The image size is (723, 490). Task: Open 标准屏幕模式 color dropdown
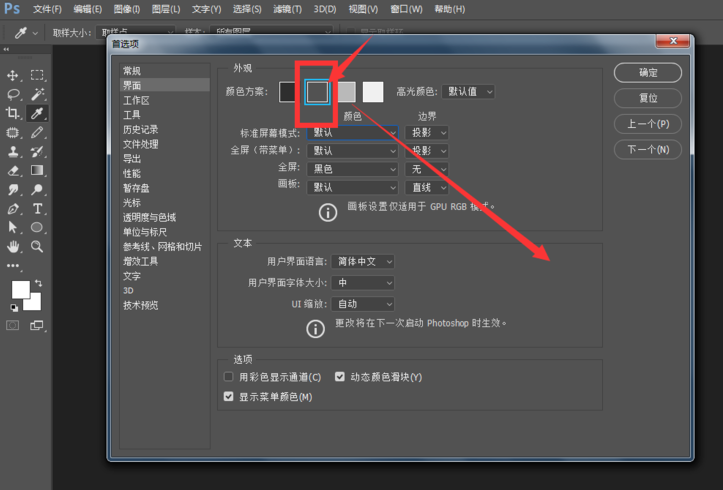(353, 133)
